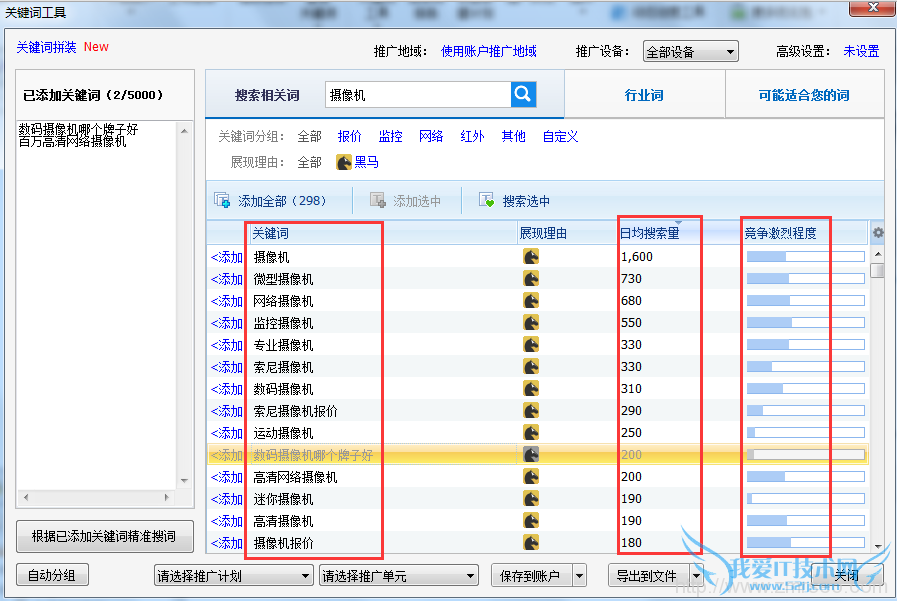The height and width of the screenshot is (601, 897).
Task: Click horse icon in 微型摄像机 row
Action: tap(531, 279)
